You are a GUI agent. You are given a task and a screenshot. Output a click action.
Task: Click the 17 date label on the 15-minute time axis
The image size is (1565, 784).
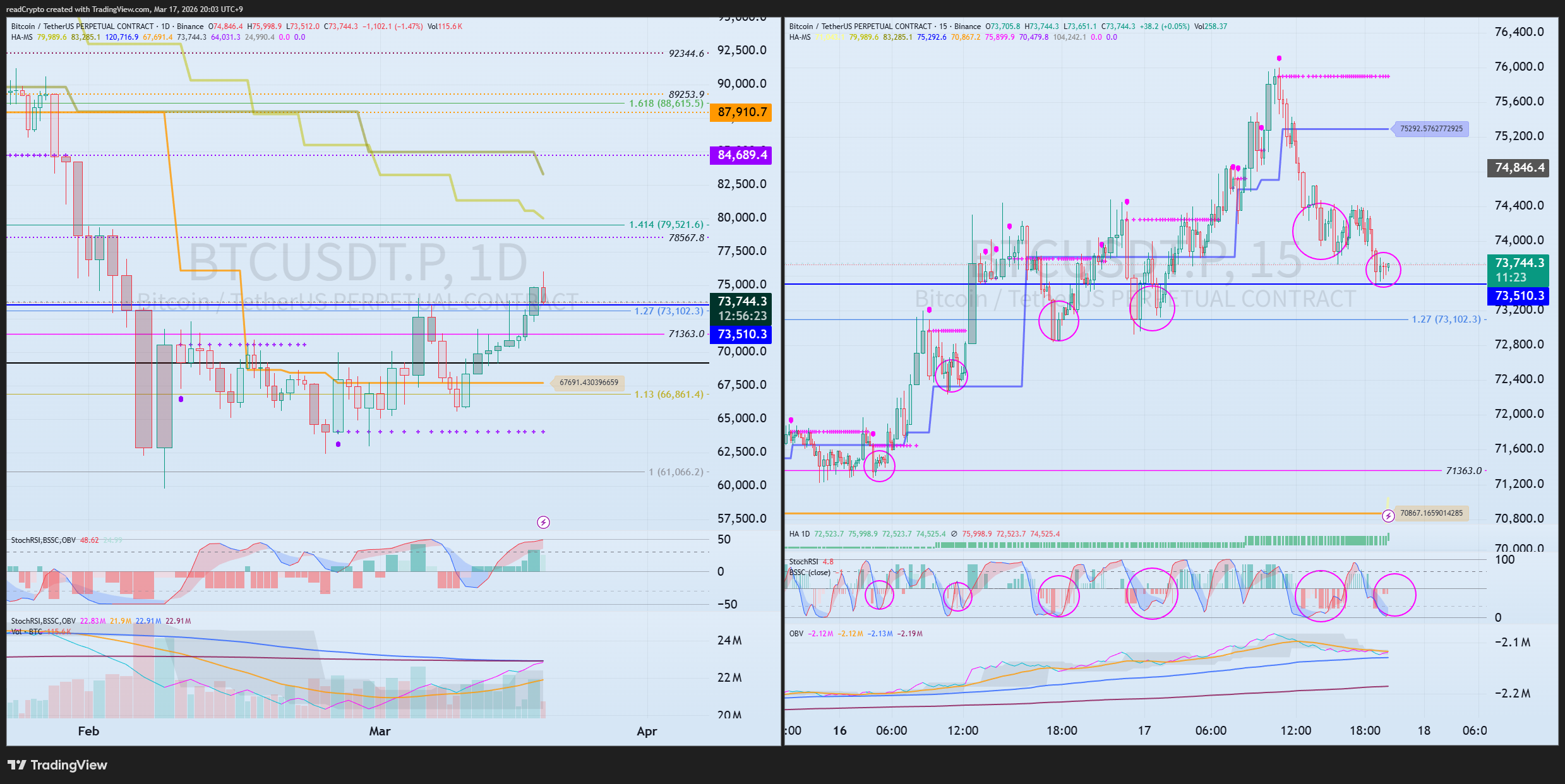[1144, 731]
